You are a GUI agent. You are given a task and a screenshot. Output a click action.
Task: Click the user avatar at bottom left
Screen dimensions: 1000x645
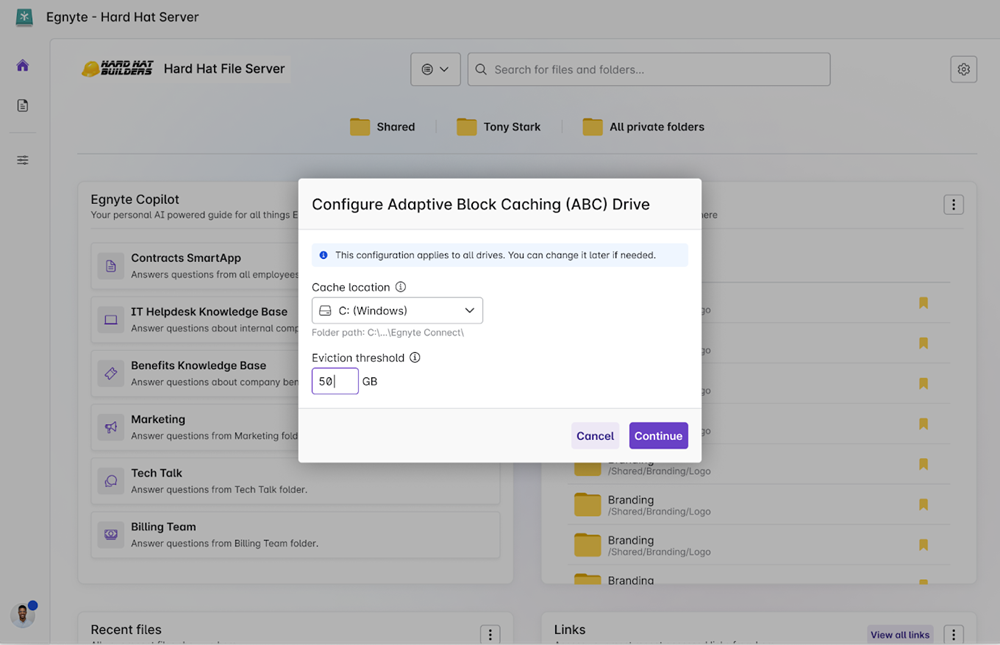[x=22, y=615]
